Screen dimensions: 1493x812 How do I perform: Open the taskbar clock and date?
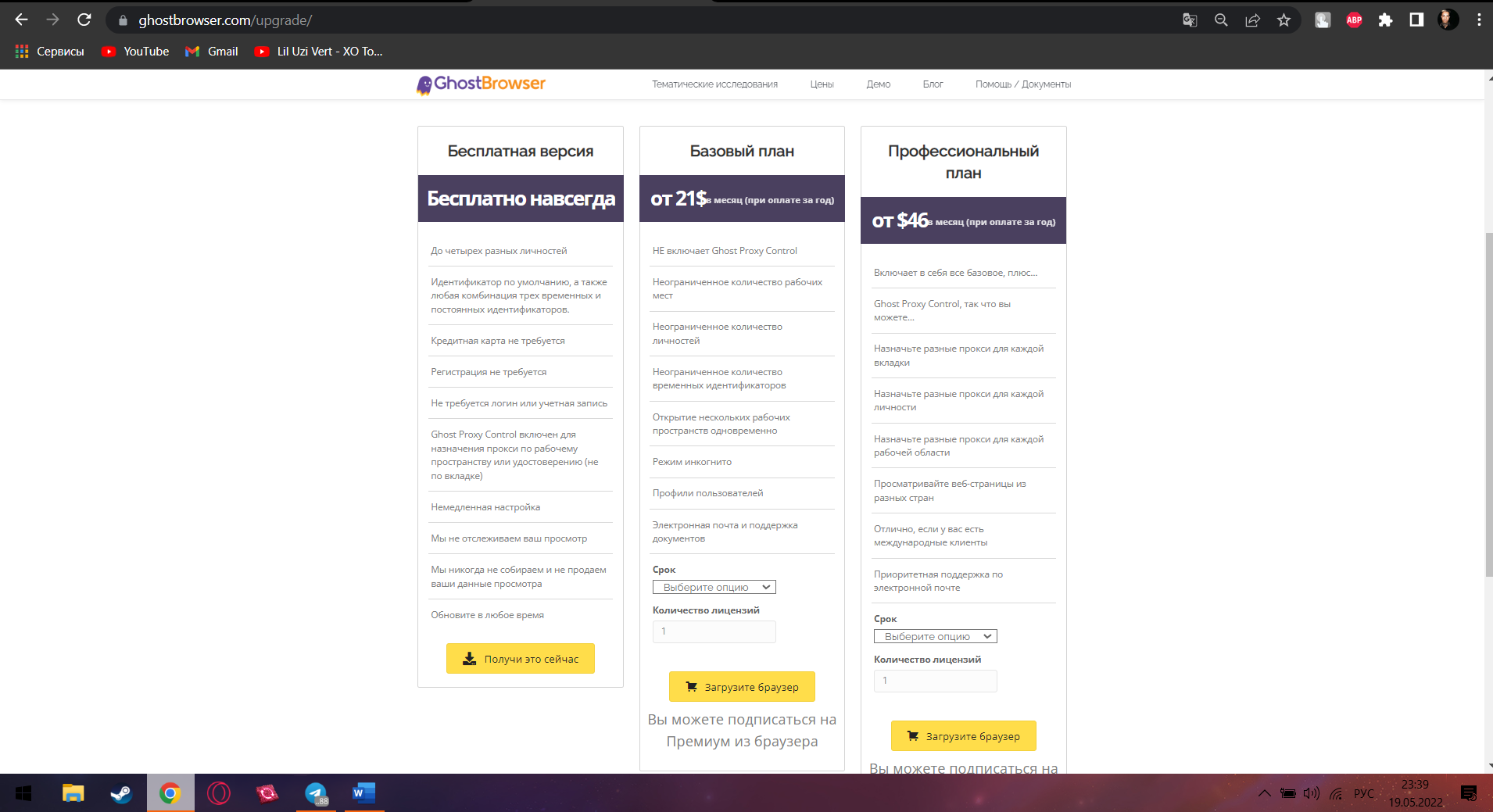pos(1415,793)
